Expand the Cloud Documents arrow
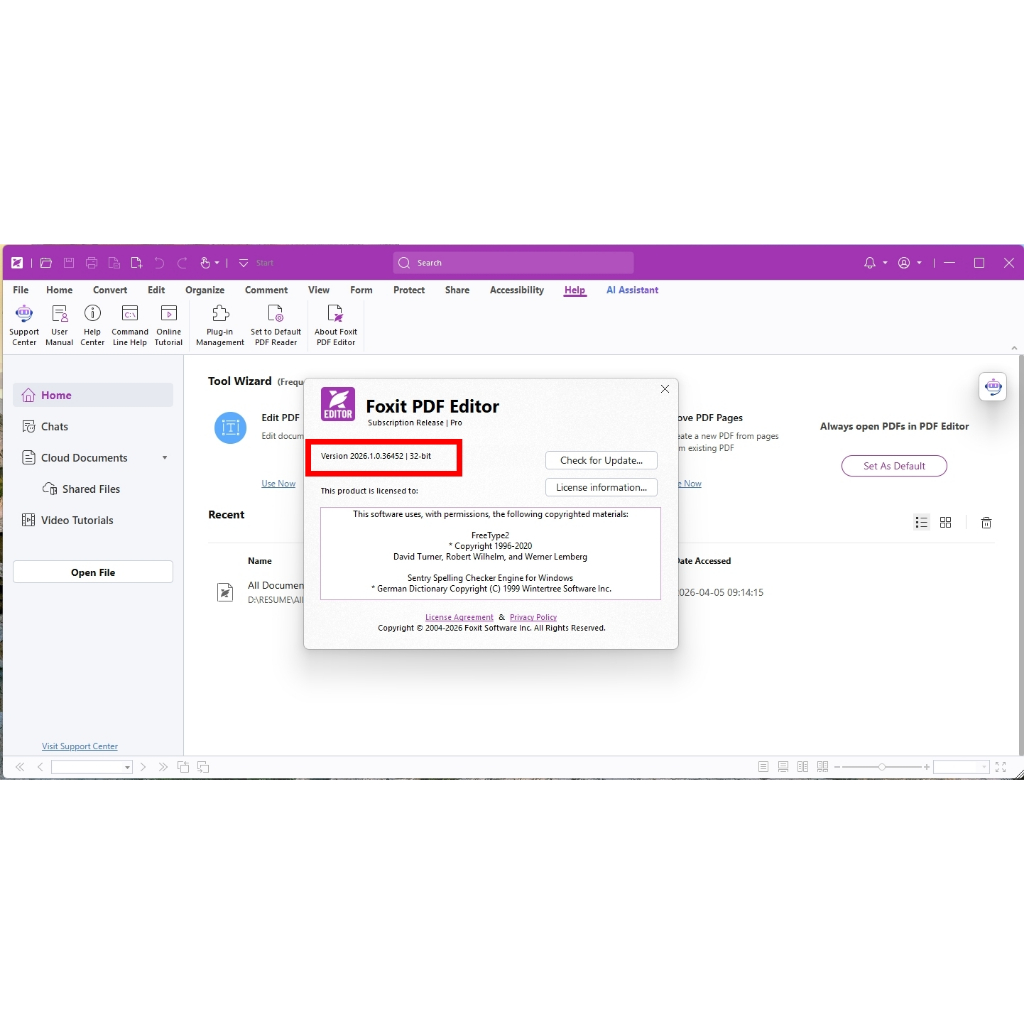This screenshot has height=1024, width=1024. [165, 458]
